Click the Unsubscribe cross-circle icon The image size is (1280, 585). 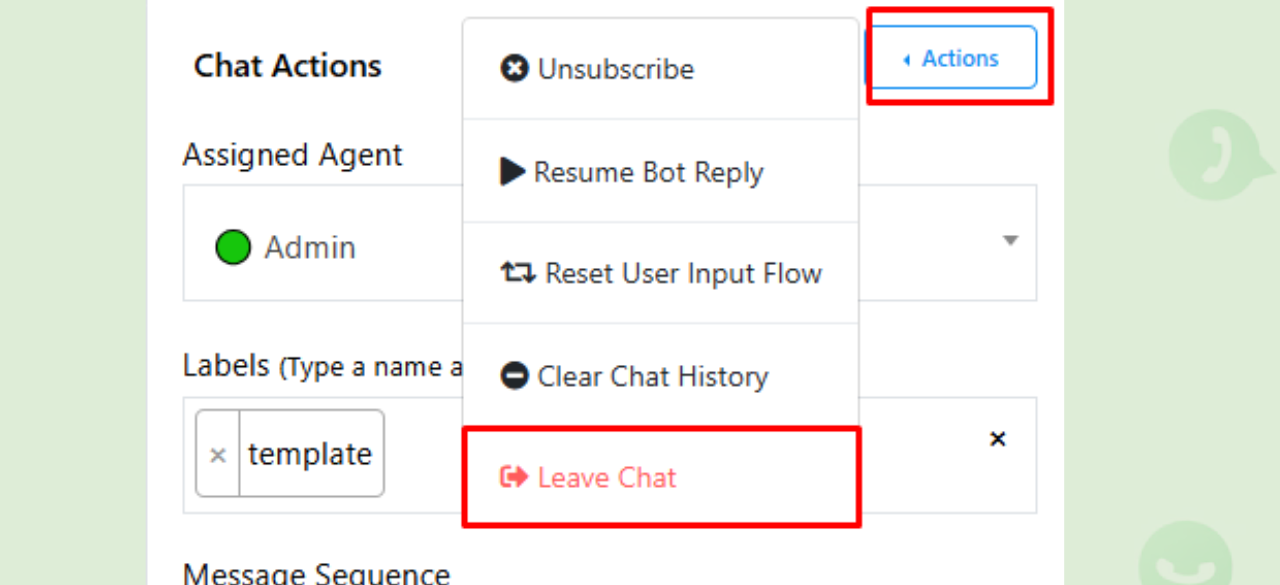click(514, 69)
